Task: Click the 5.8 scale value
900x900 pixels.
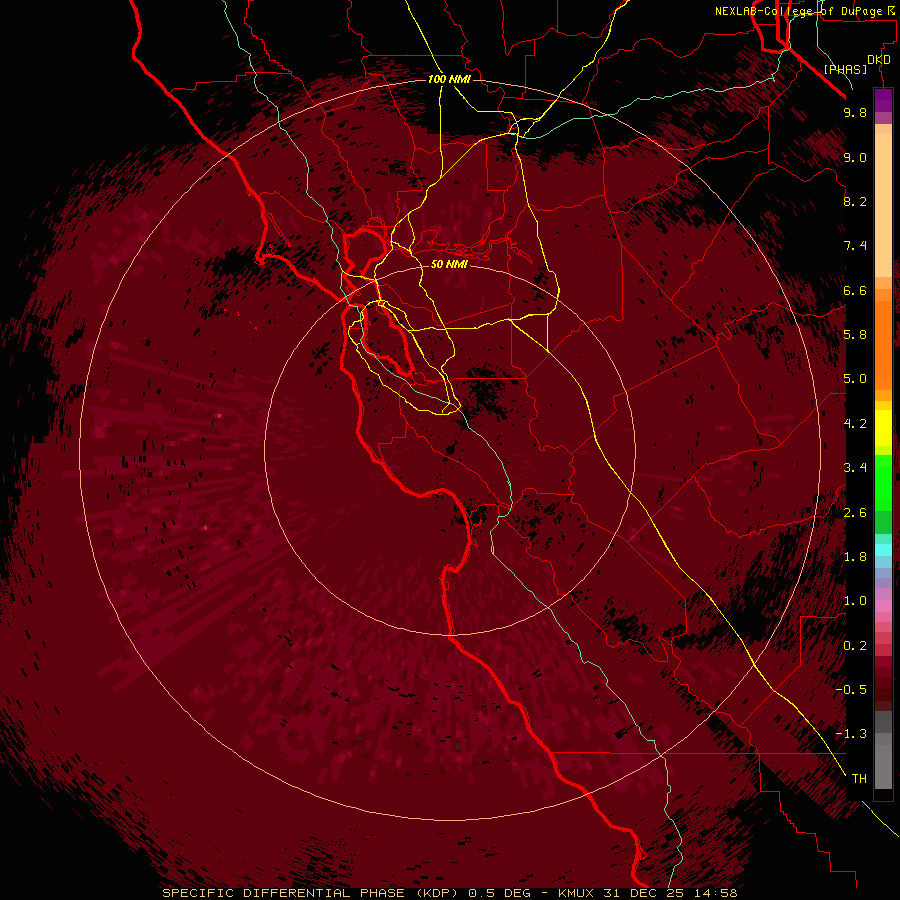Action: (855, 335)
